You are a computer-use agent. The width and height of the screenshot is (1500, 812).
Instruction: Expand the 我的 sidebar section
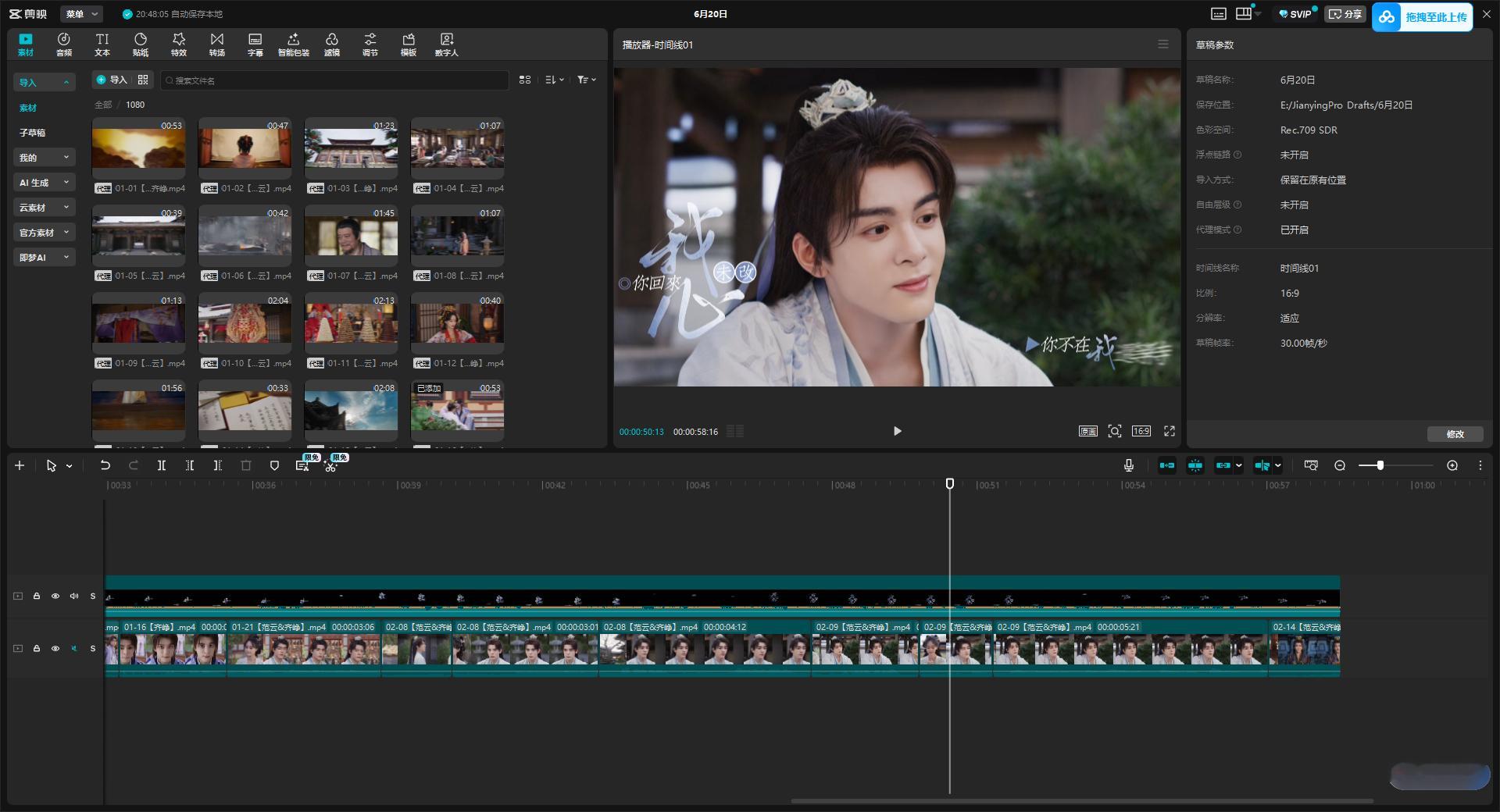coord(44,158)
